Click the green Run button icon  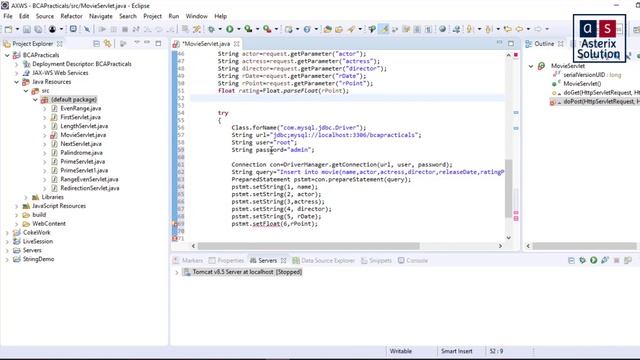[230, 29]
